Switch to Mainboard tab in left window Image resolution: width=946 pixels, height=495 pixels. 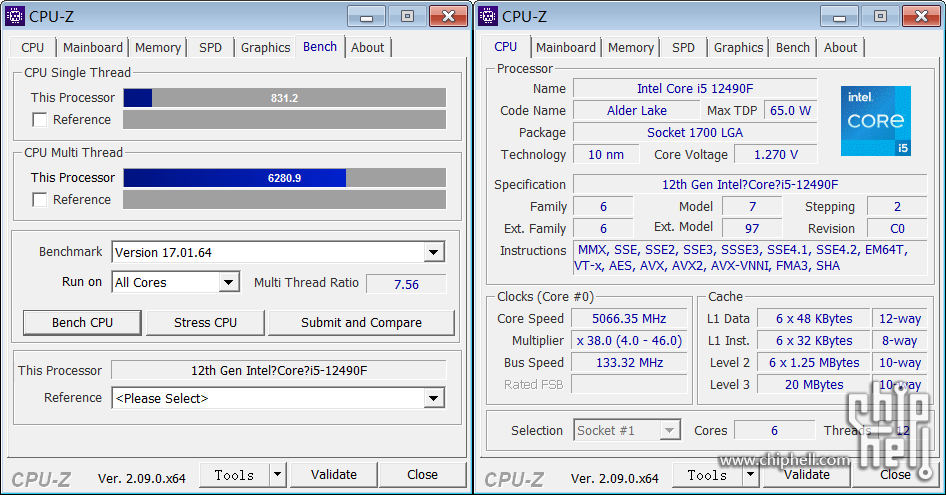pyautogui.click(x=93, y=48)
